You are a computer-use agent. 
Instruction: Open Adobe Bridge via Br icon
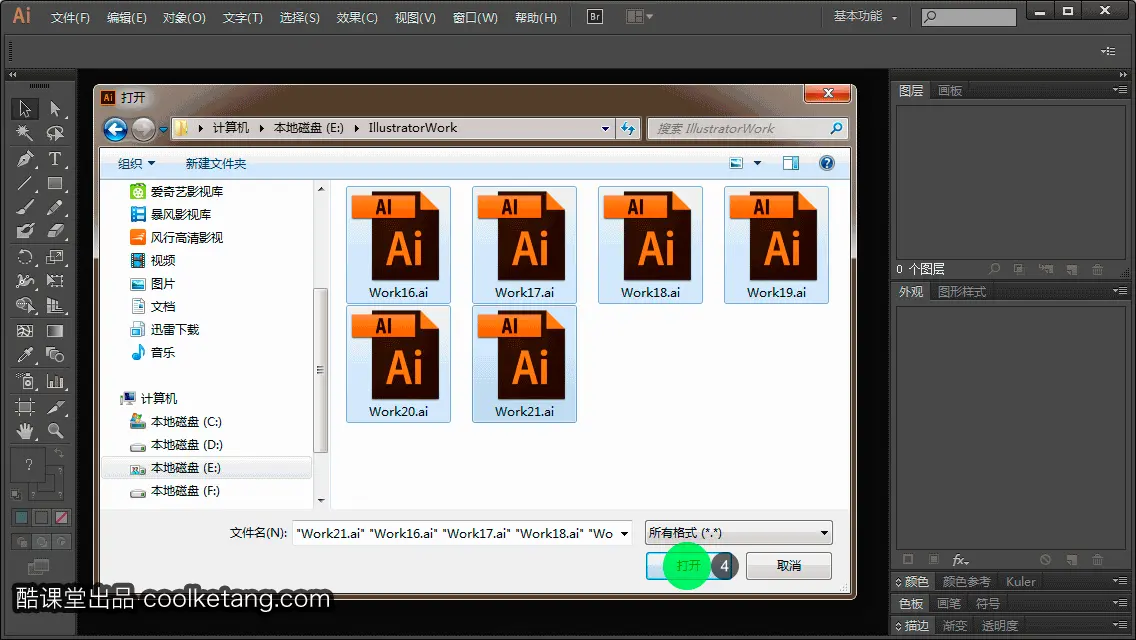(595, 16)
